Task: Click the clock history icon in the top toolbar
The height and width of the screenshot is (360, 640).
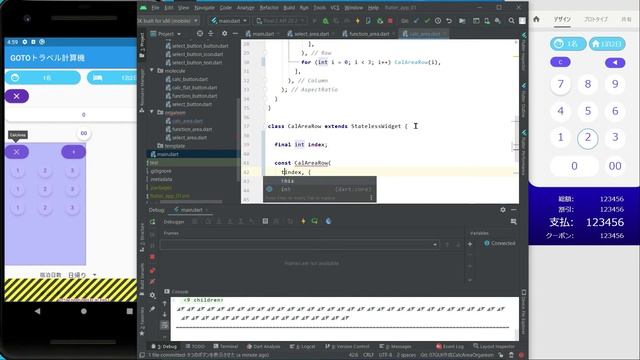Action: point(438,21)
